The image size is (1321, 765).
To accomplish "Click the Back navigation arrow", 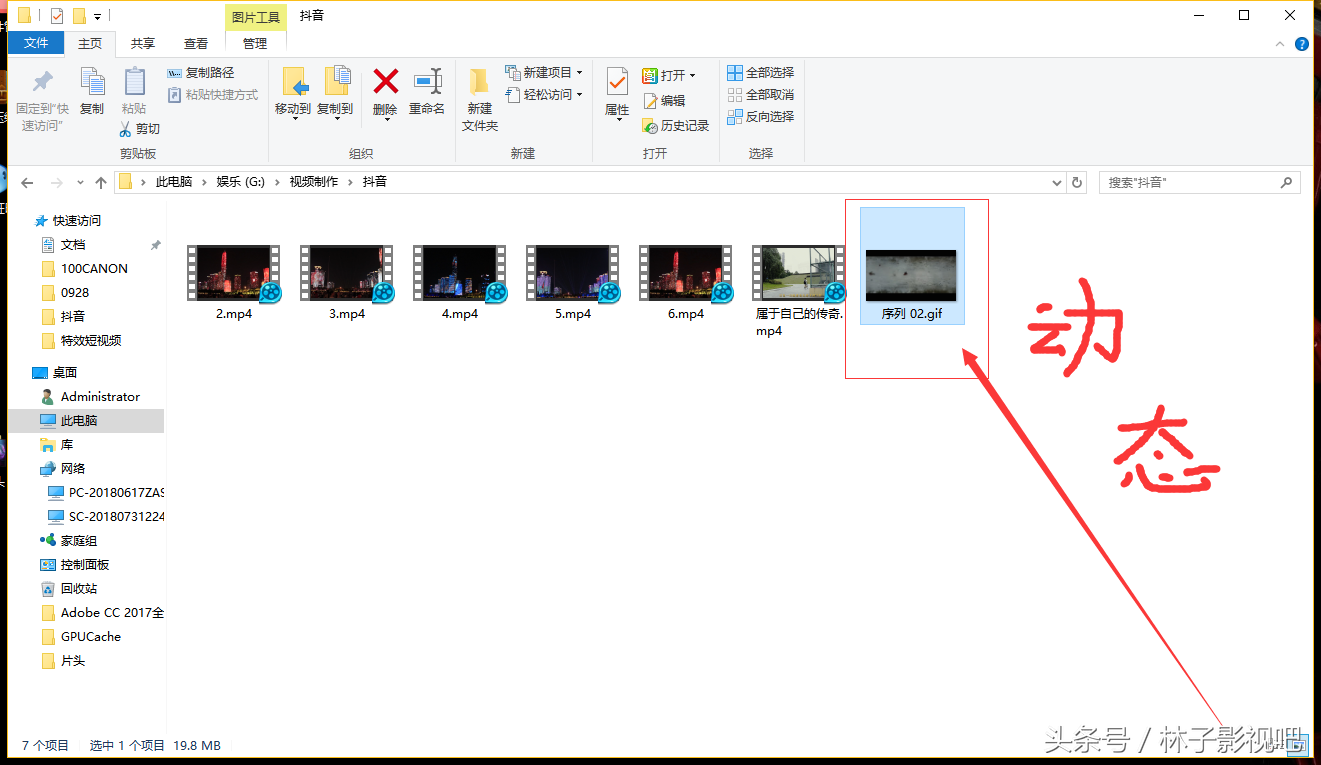I will pyautogui.click(x=27, y=183).
